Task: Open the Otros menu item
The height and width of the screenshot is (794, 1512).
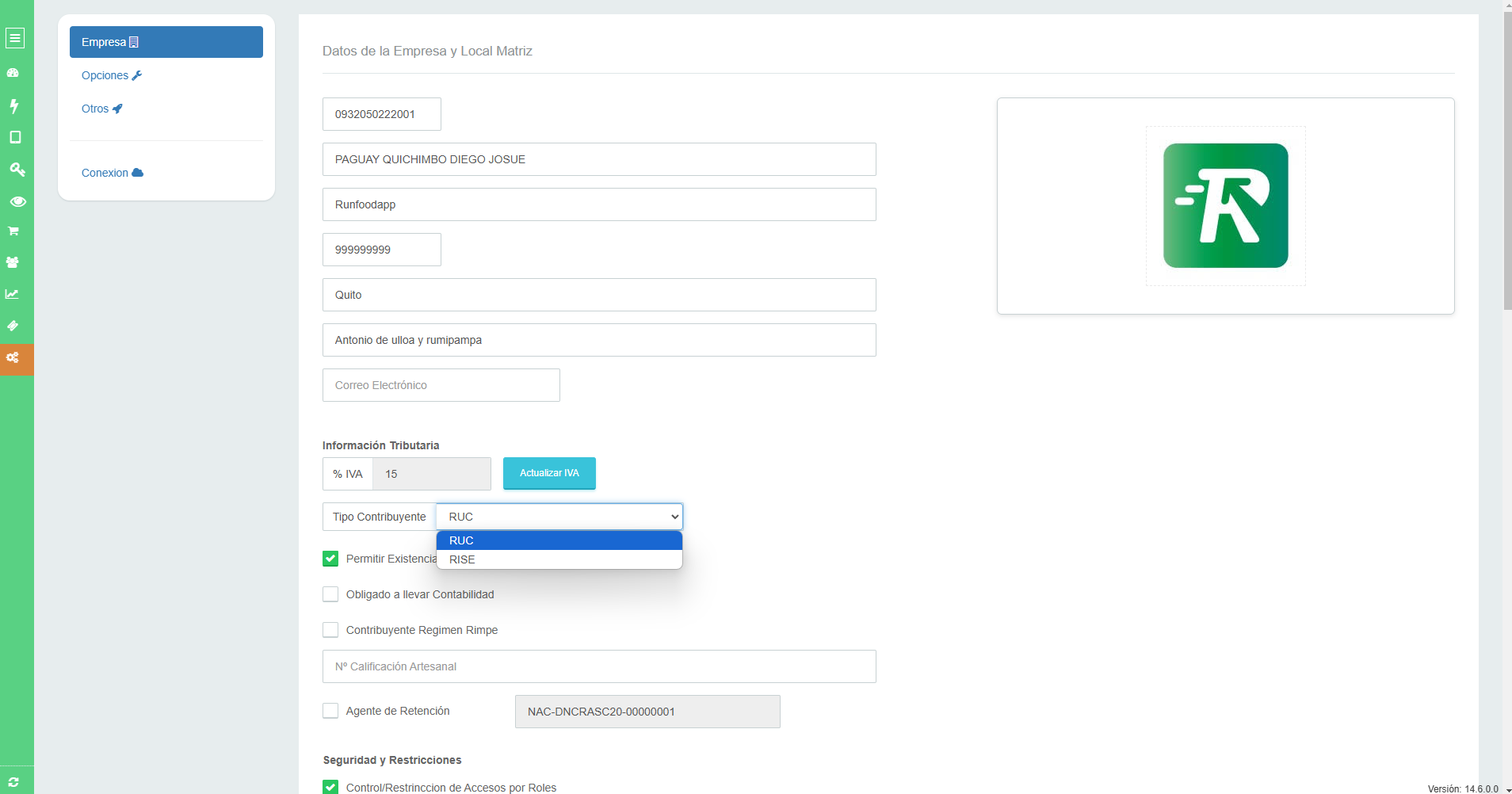Action: (102, 109)
